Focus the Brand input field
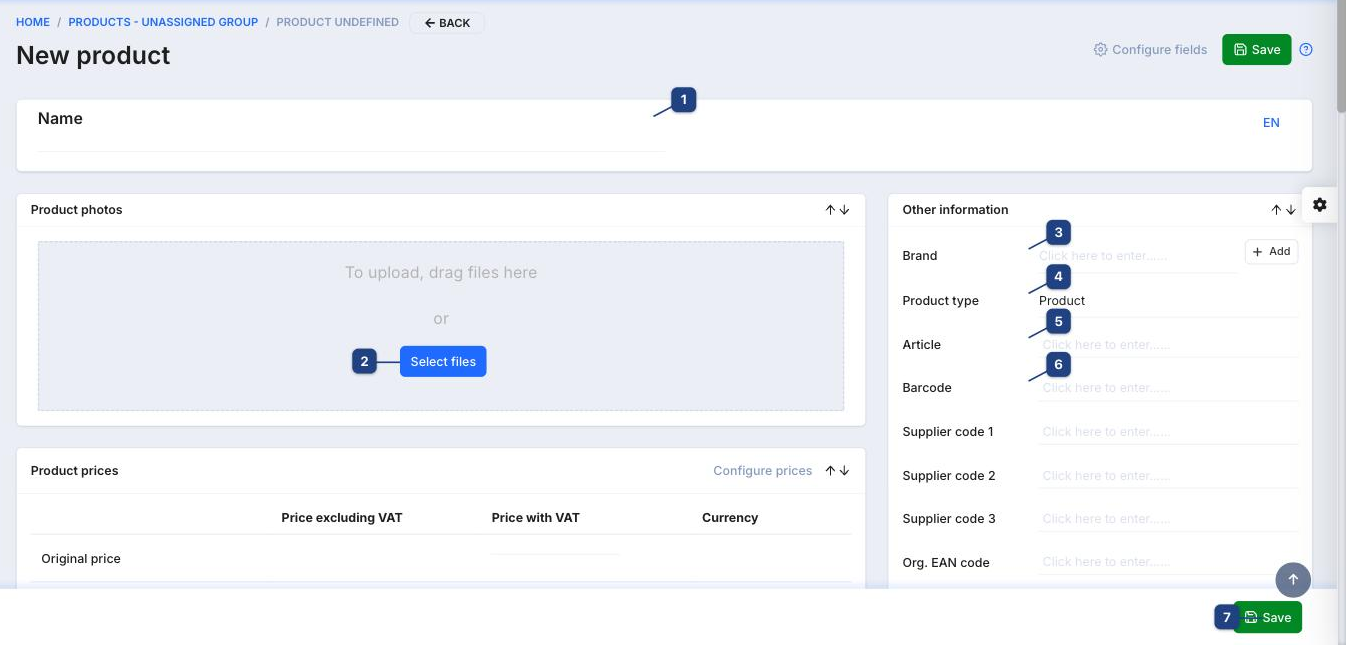The image size is (1346, 645). (1138, 256)
